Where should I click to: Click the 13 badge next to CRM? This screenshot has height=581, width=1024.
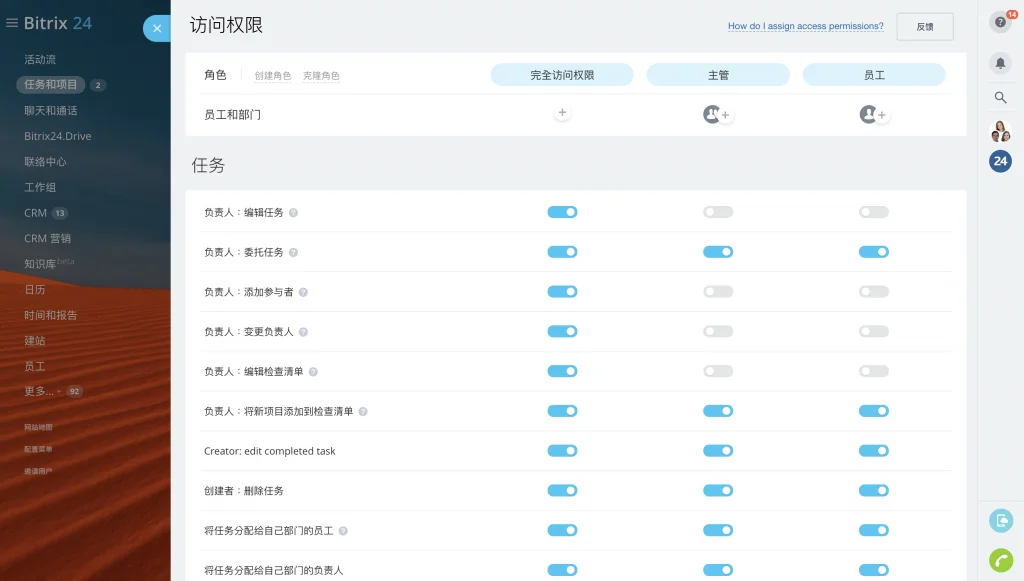coord(60,213)
